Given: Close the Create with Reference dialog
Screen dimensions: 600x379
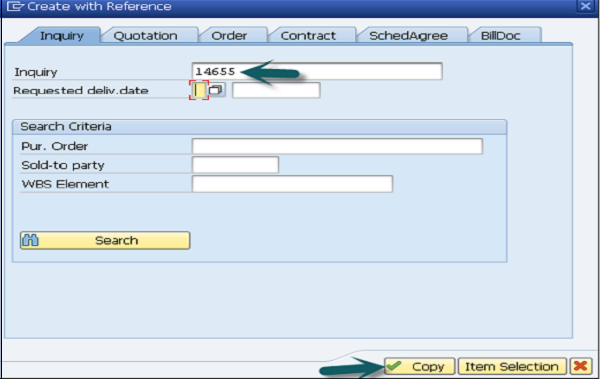Looking at the screenshot, I should [585, 6].
